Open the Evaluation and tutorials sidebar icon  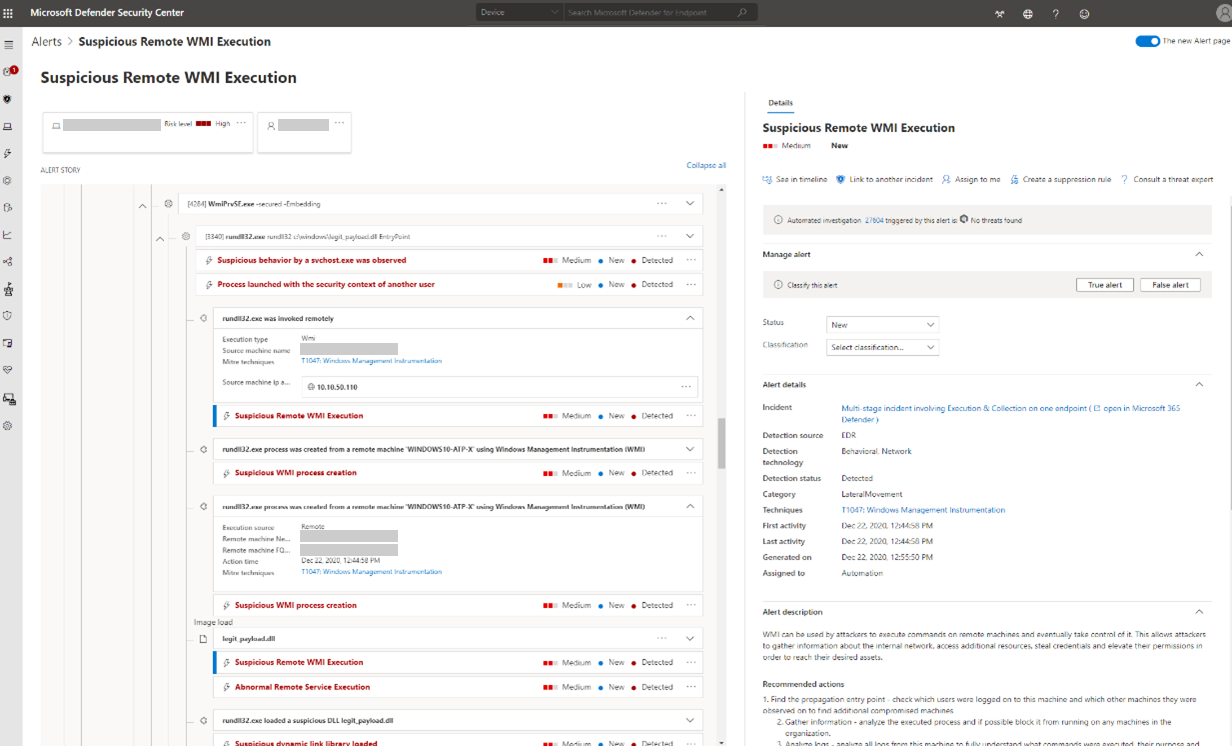(8, 289)
